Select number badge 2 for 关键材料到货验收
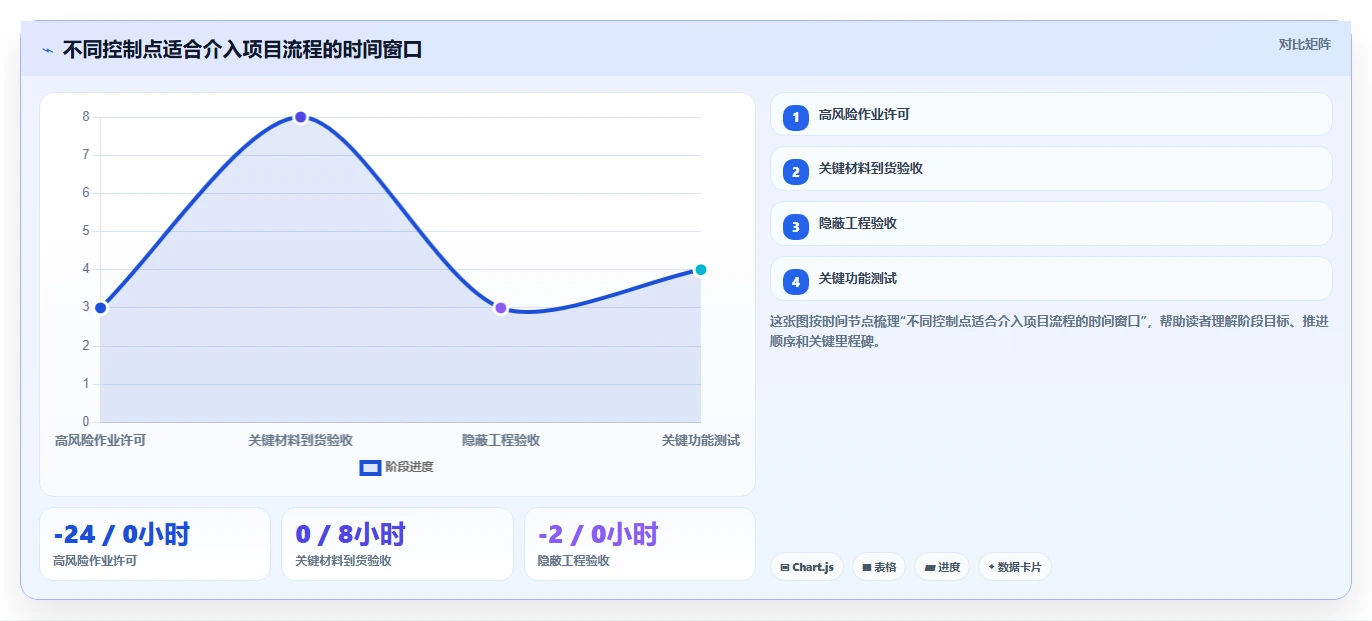The width and height of the screenshot is (1372, 621). point(796,172)
